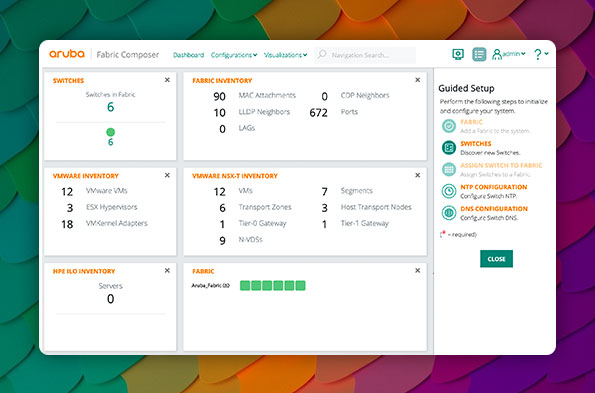This screenshot has width=595, height=393.
Task: Click the VMware VMs label
Action: (x=107, y=190)
